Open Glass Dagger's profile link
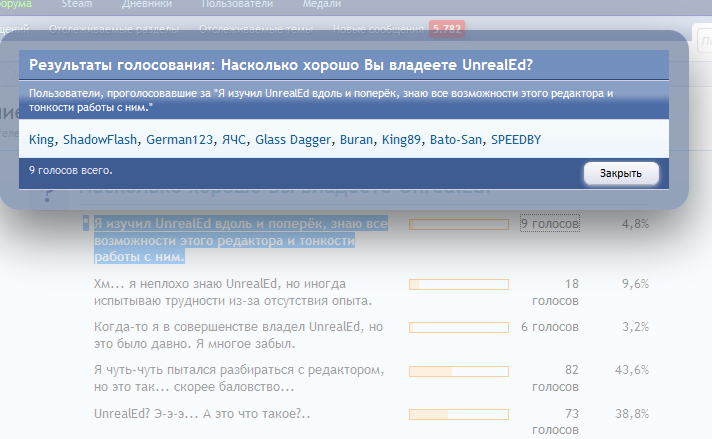 click(x=293, y=140)
